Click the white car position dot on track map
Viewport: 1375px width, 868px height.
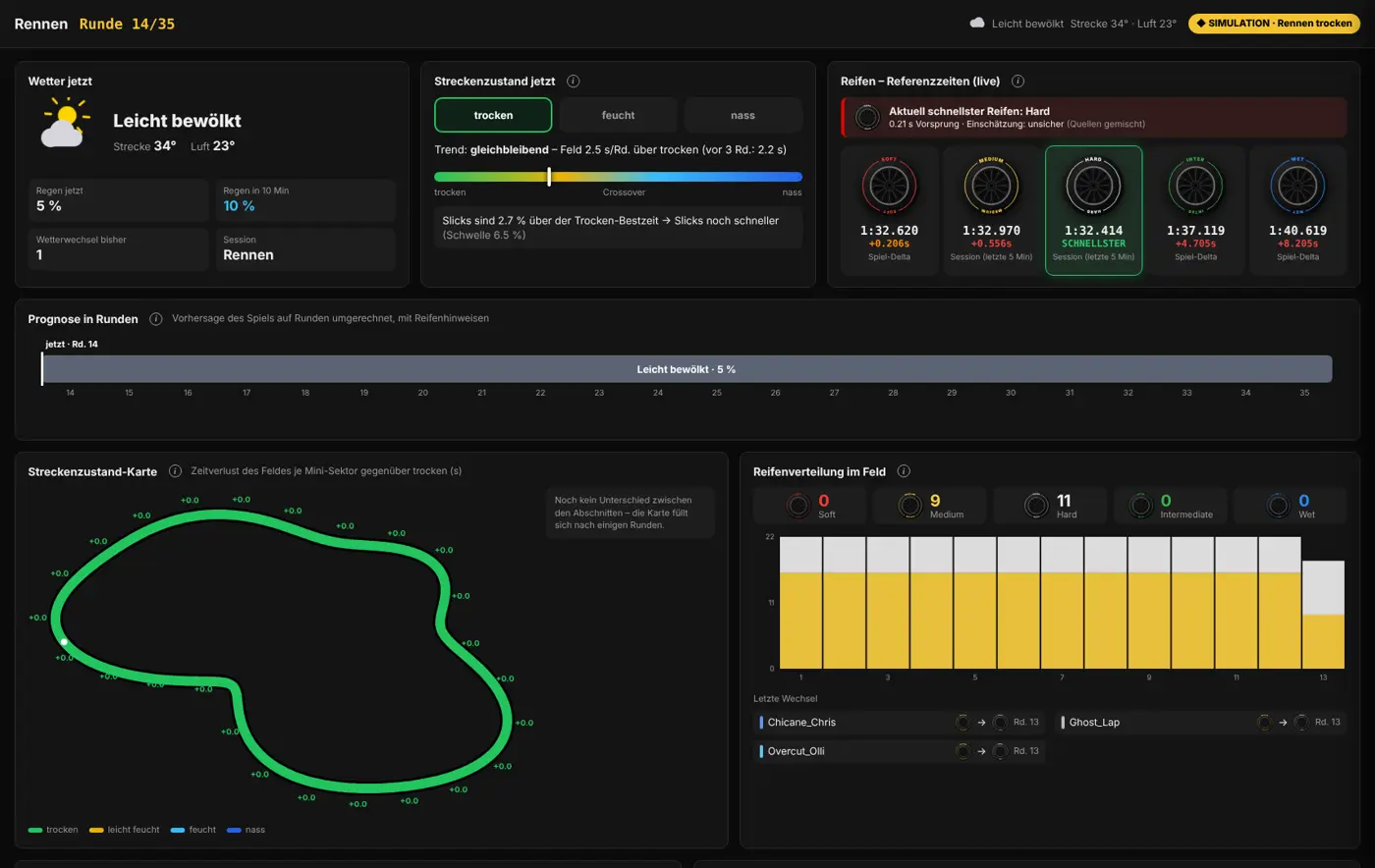pos(64,641)
